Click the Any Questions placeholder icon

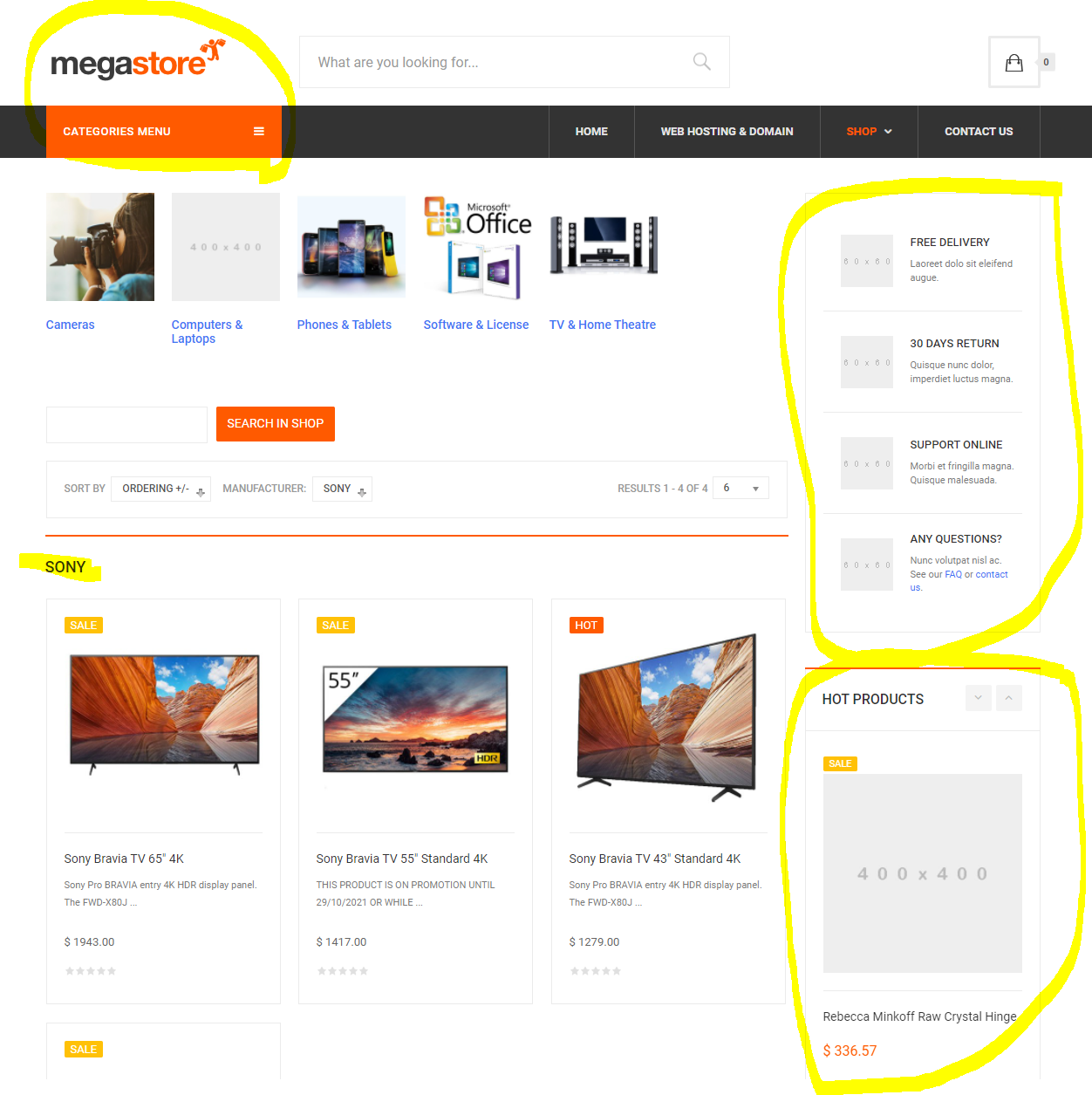[x=866, y=565]
